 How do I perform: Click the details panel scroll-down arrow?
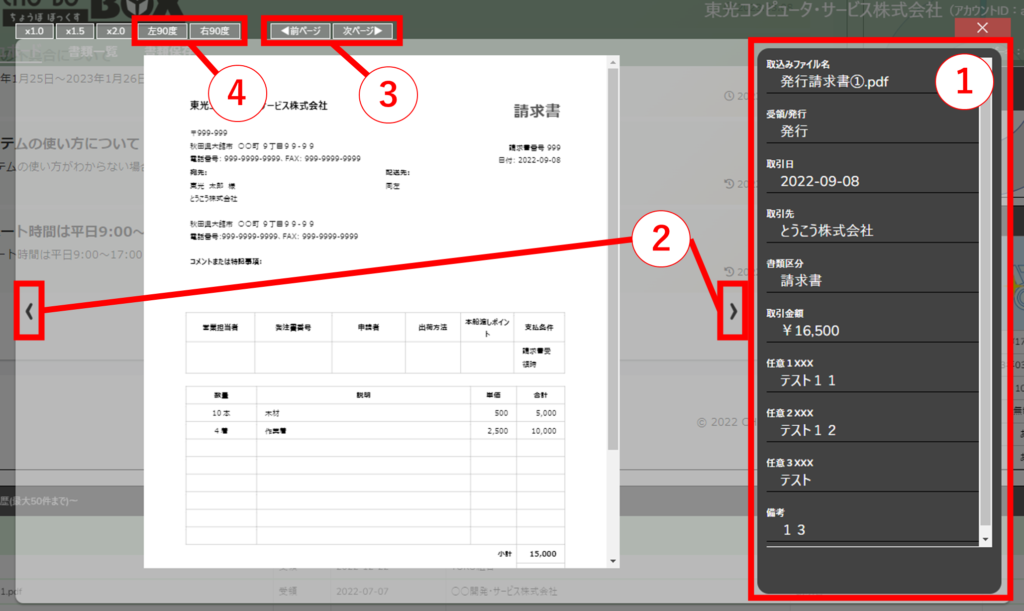[x=986, y=539]
